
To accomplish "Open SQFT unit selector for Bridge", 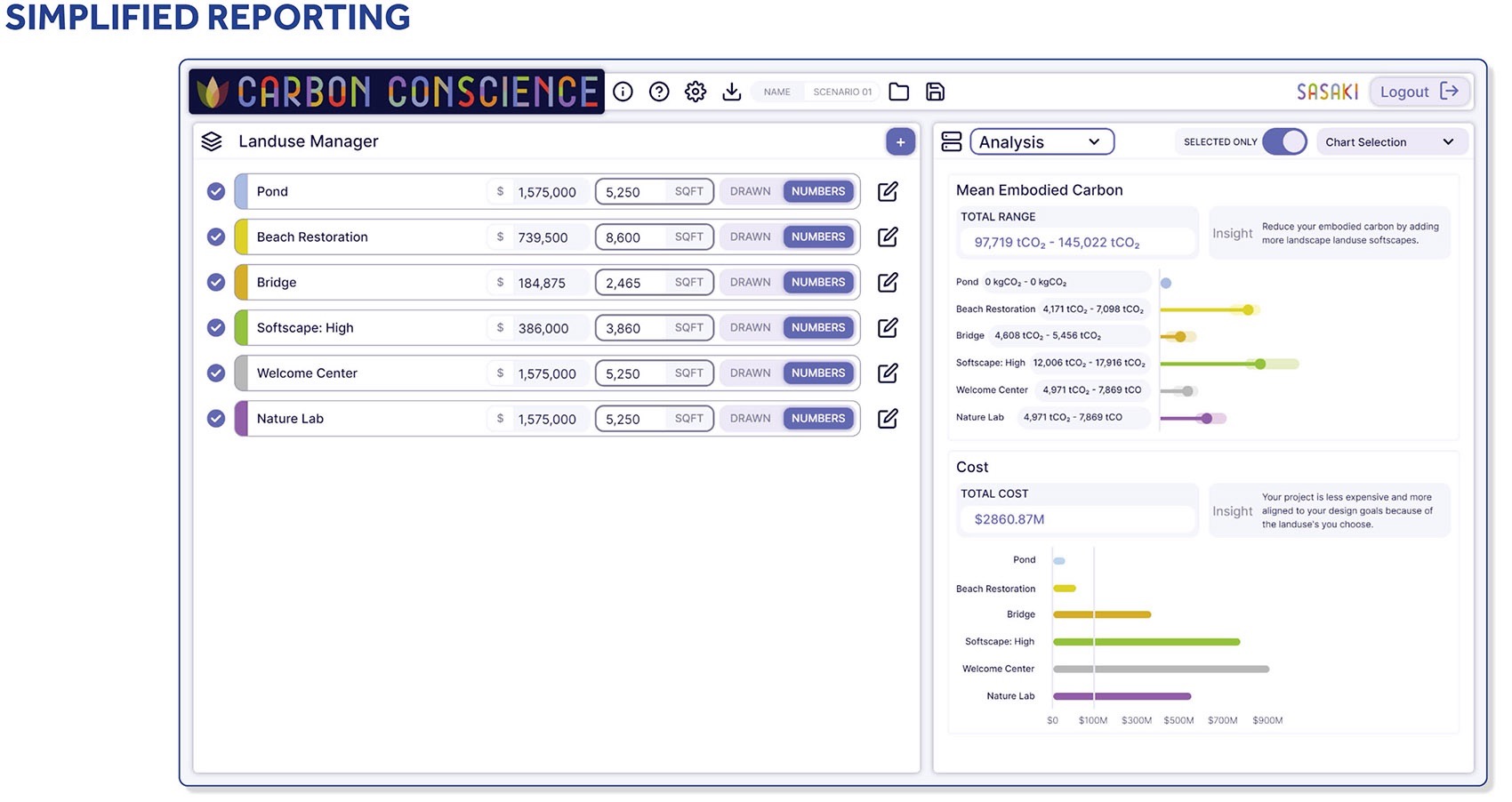I will click(688, 282).
